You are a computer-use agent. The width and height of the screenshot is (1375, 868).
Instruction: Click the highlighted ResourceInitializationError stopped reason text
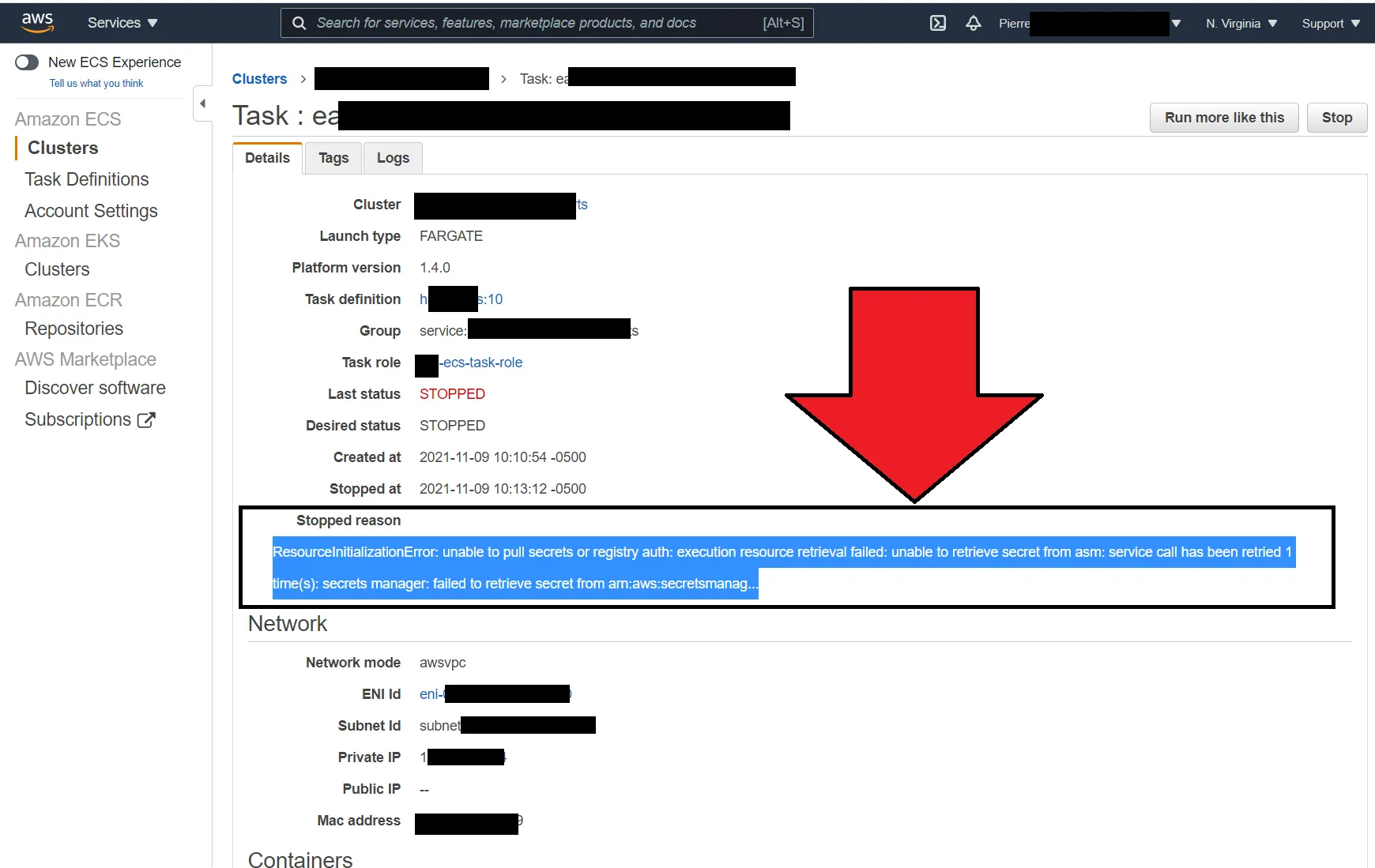click(783, 568)
